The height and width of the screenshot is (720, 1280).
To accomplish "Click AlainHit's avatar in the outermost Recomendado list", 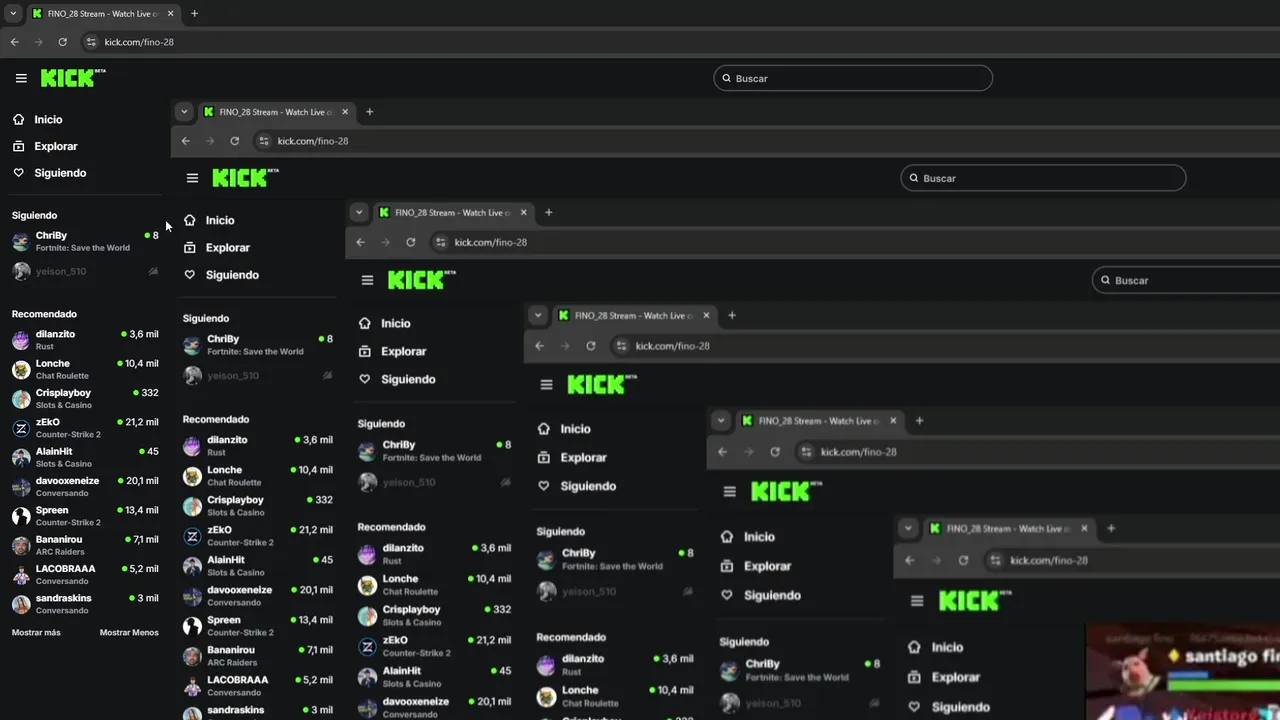I will click(x=21, y=457).
